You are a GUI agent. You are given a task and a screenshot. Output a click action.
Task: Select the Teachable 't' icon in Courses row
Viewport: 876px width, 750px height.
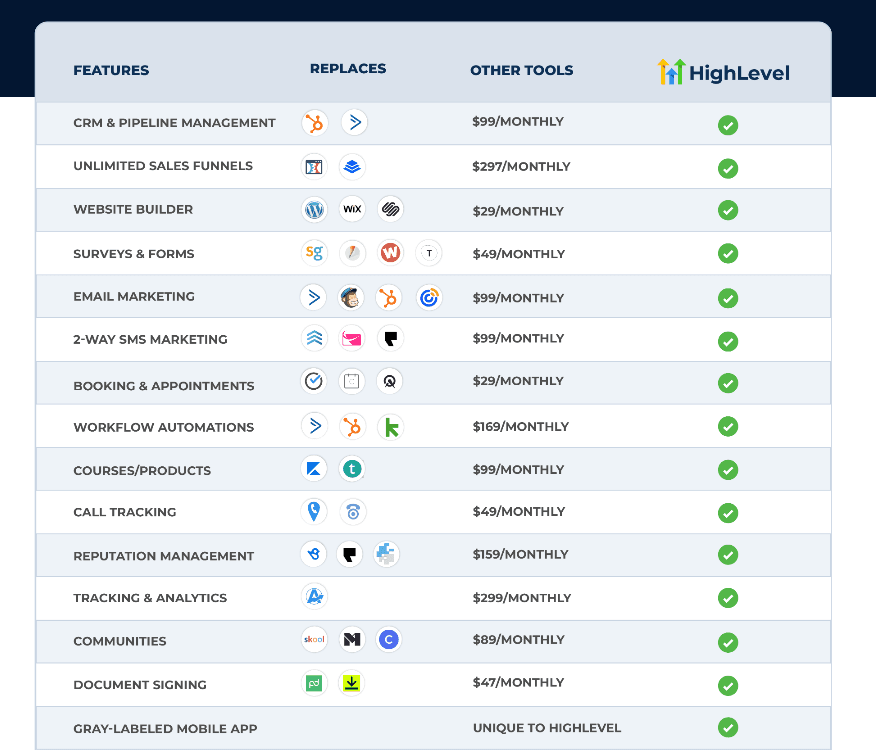351,469
